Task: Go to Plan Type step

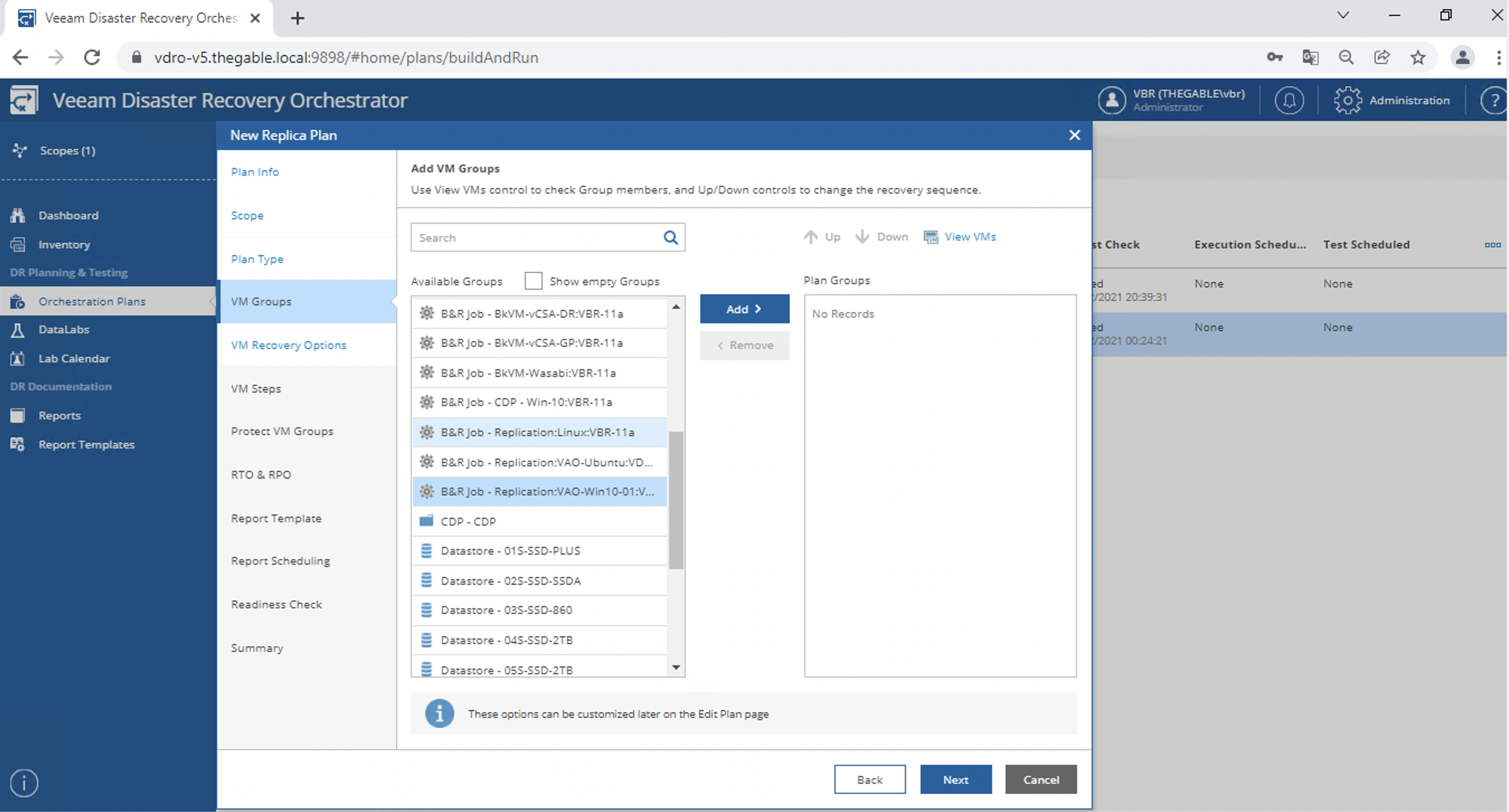Action: [257, 259]
